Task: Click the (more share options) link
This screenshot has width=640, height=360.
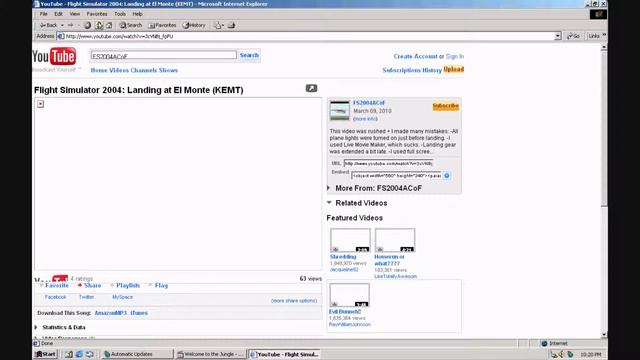Action: (294, 301)
